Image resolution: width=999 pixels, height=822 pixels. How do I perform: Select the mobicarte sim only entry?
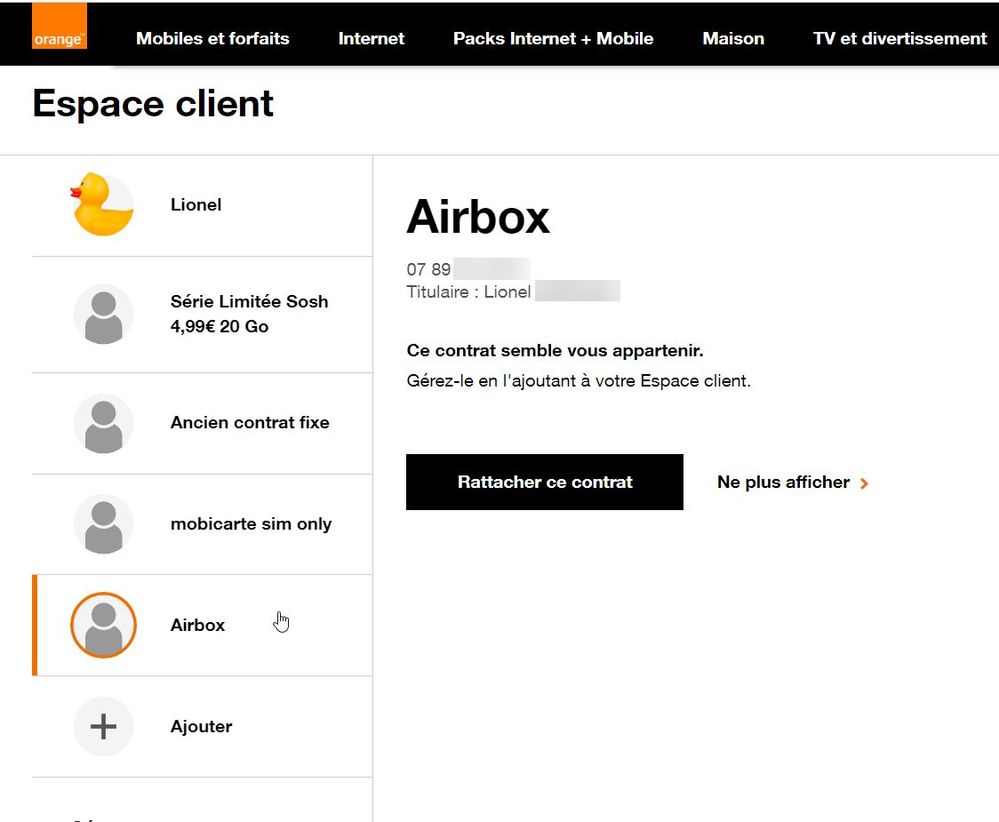(251, 524)
